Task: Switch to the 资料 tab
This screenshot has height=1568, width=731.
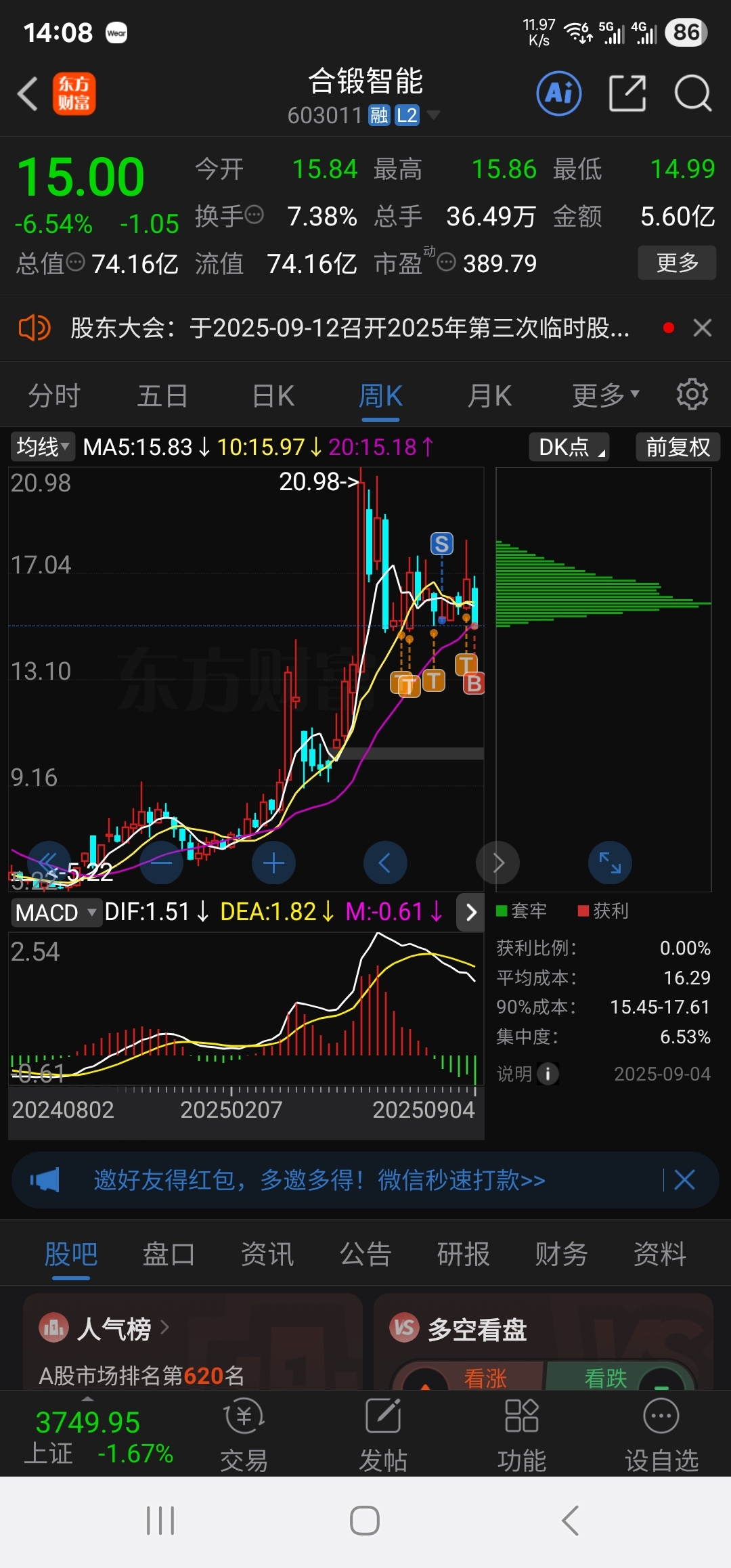Action: (x=660, y=1254)
